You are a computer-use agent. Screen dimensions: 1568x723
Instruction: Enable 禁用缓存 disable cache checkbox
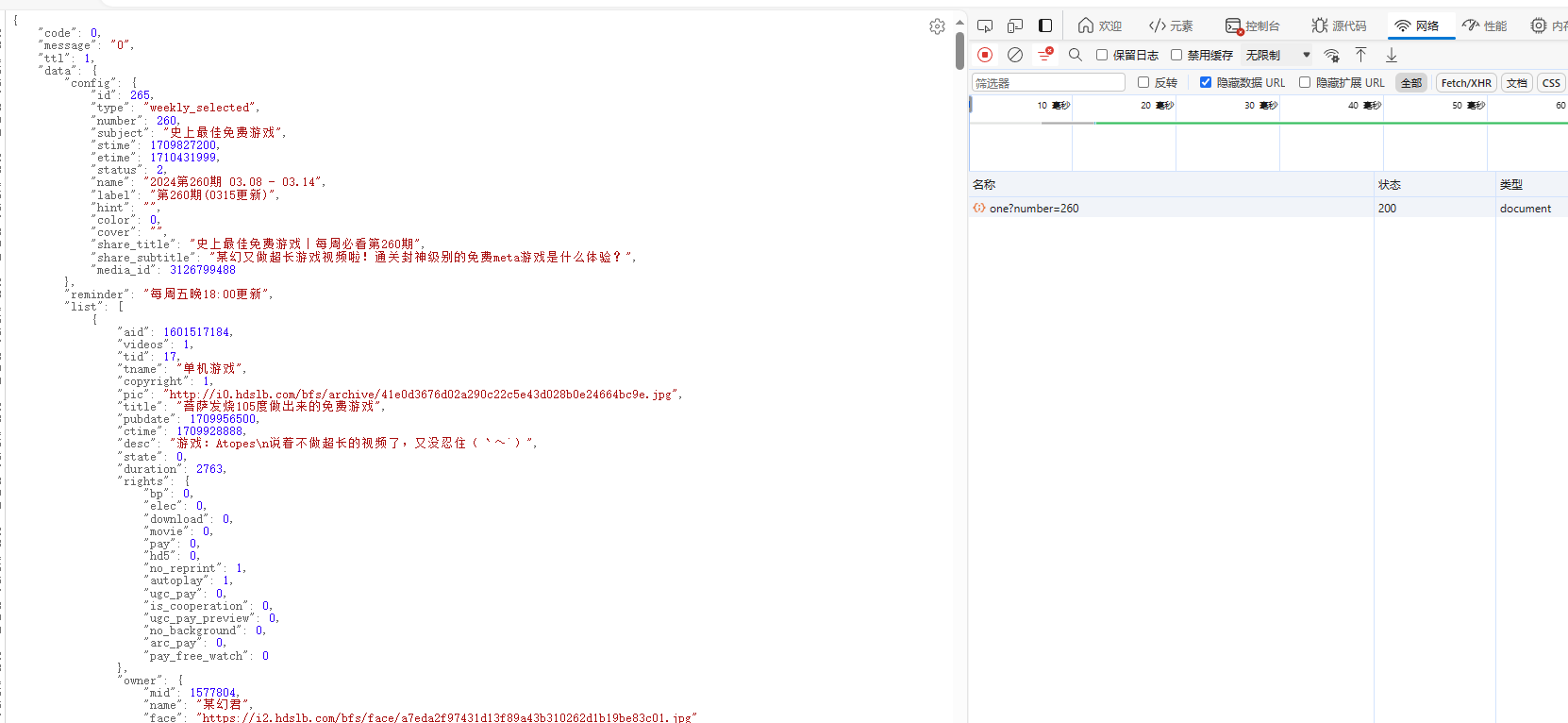(1176, 55)
